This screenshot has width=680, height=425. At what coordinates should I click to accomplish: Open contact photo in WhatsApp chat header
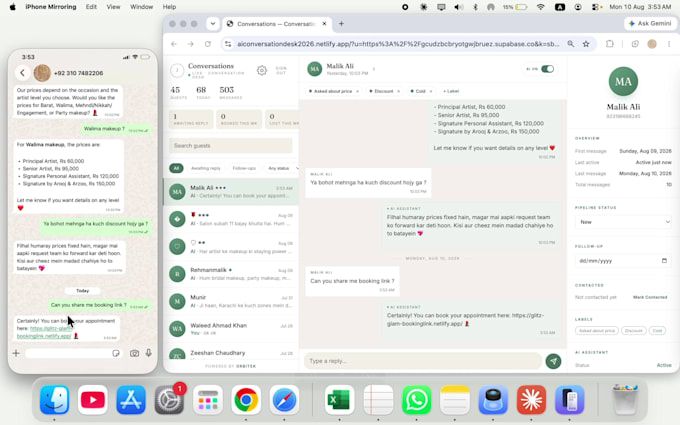point(42,73)
